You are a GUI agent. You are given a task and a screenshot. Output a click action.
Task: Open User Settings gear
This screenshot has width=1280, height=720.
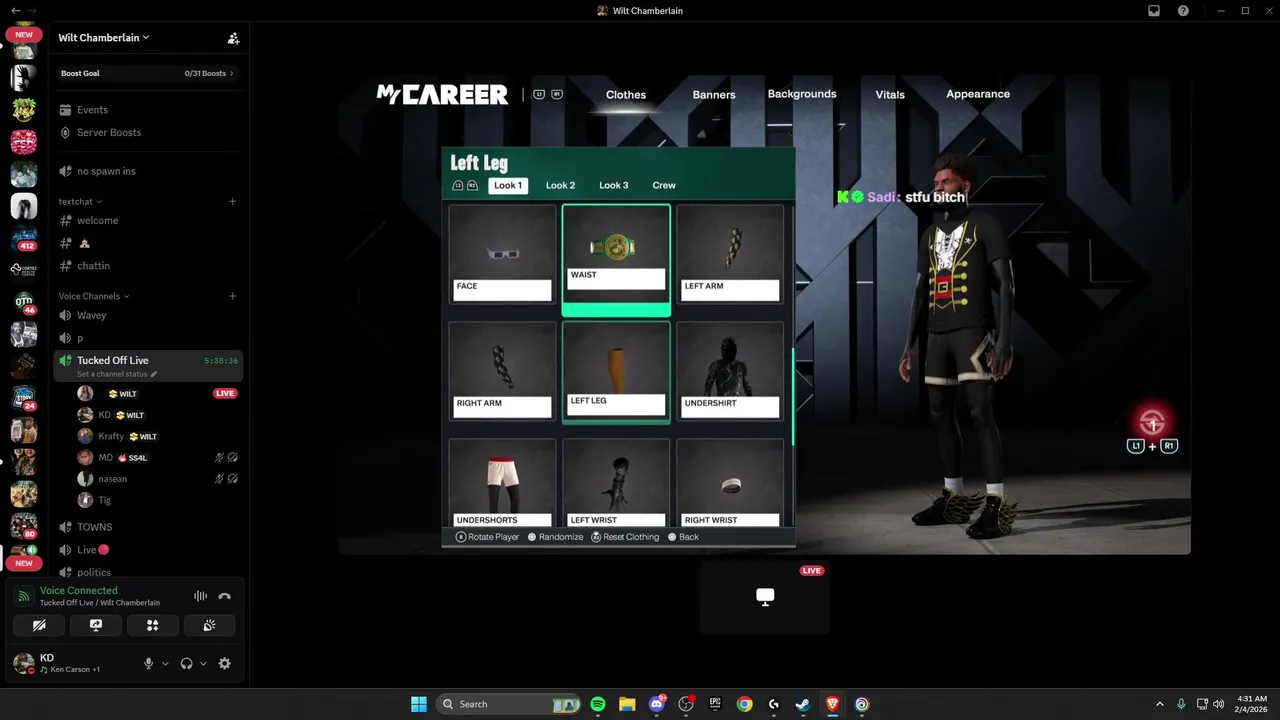[x=224, y=663]
